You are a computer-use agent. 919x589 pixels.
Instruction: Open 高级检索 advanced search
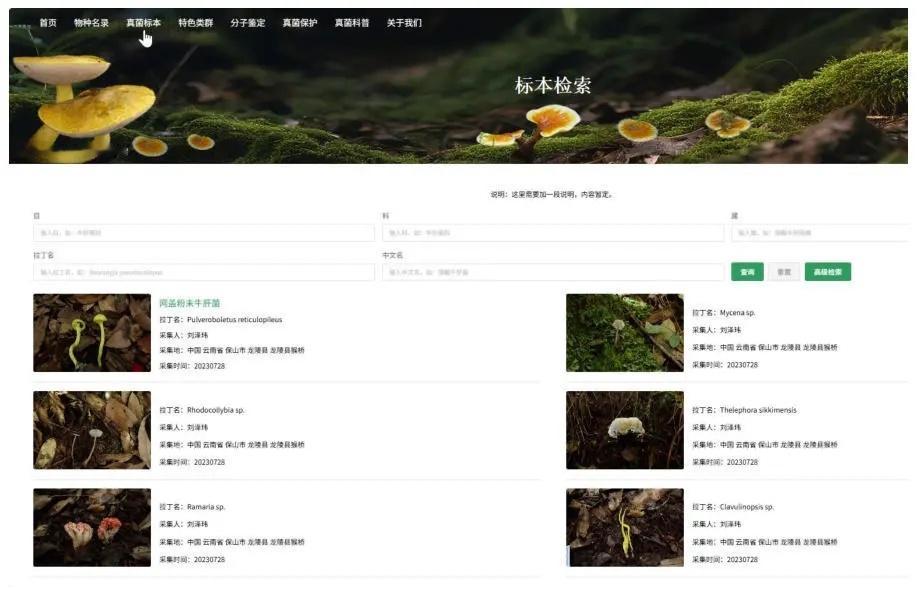pos(828,272)
